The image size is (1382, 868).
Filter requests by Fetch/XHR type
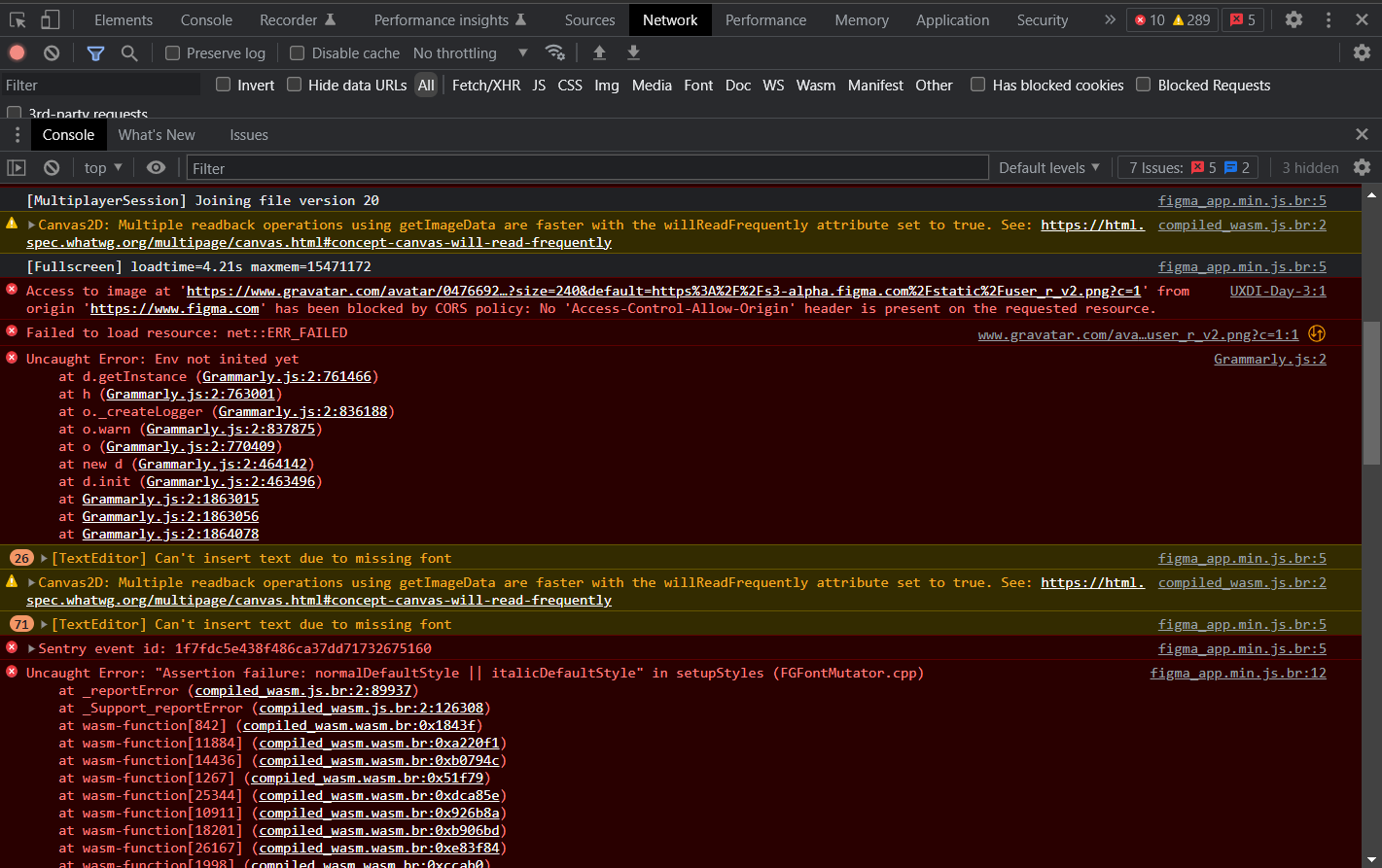(x=486, y=85)
